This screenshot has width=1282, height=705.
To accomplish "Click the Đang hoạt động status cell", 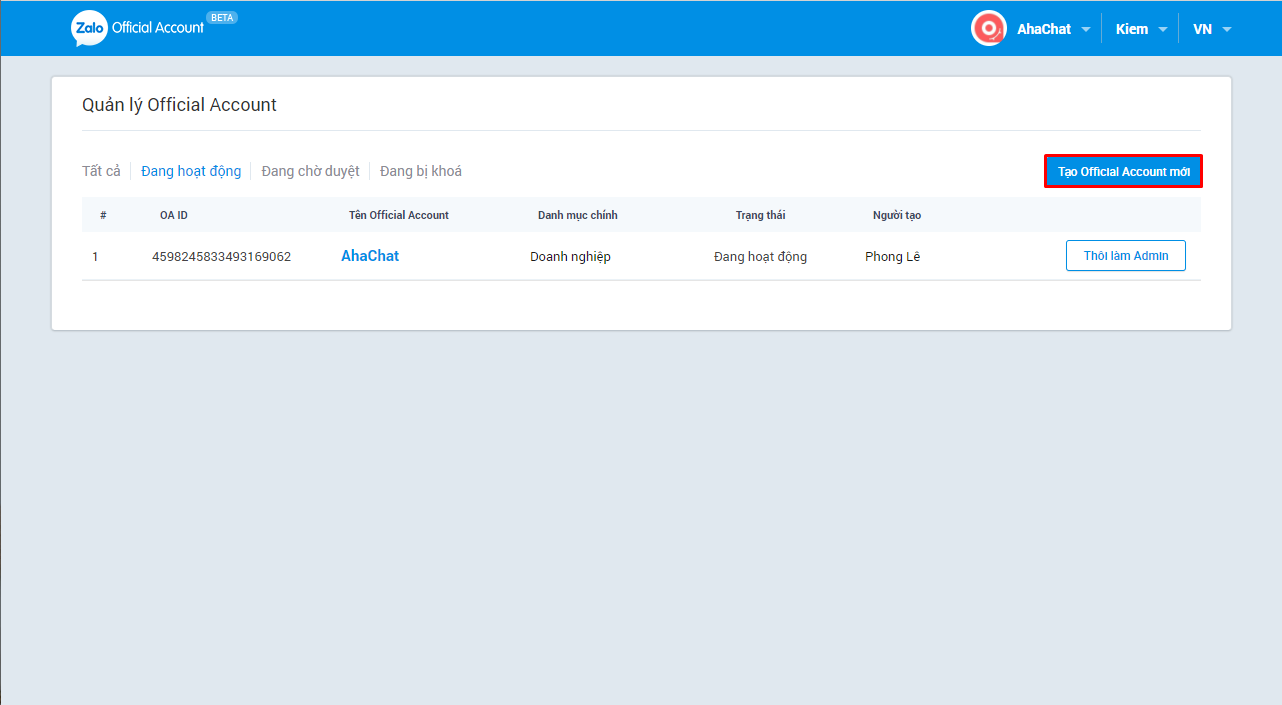I will 760,257.
